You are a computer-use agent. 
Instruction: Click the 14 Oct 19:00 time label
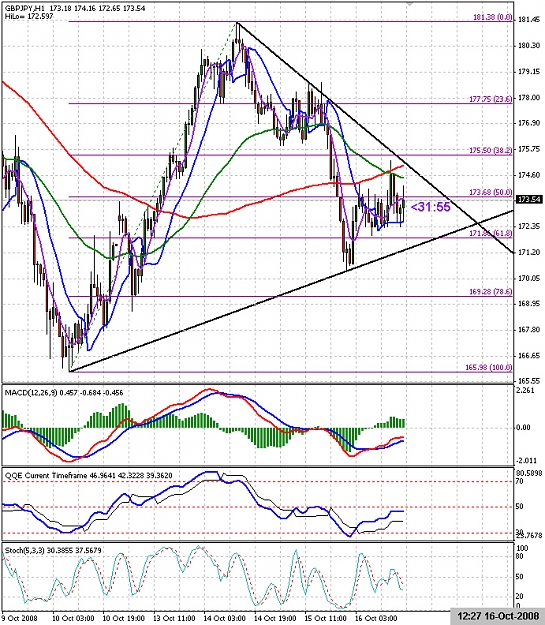coord(275,618)
